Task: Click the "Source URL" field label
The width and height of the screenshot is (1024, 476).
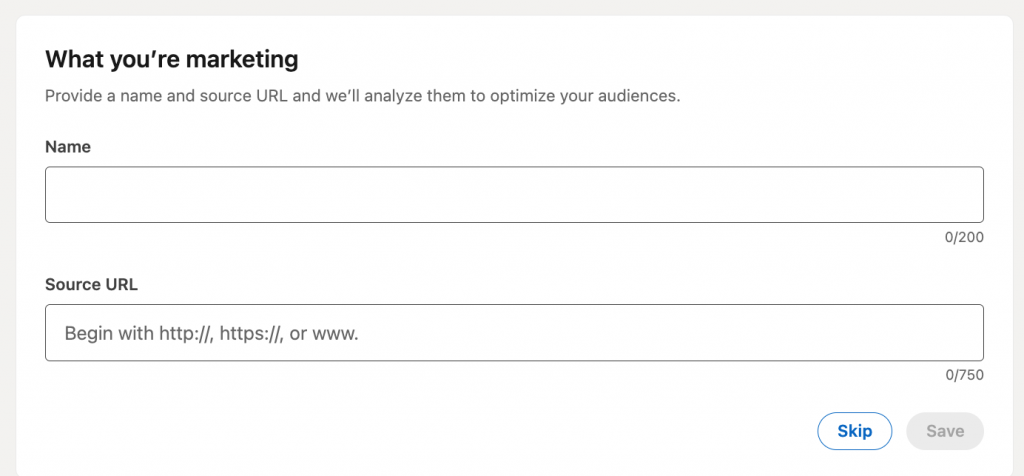Action: coord(91,284)
